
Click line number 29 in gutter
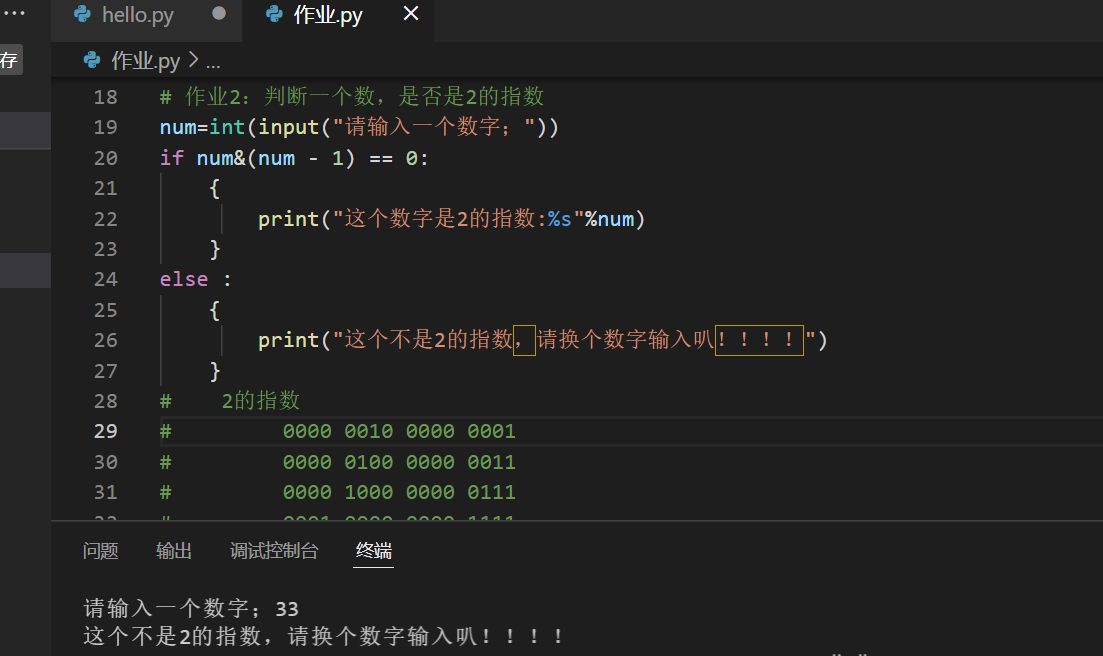106,431
